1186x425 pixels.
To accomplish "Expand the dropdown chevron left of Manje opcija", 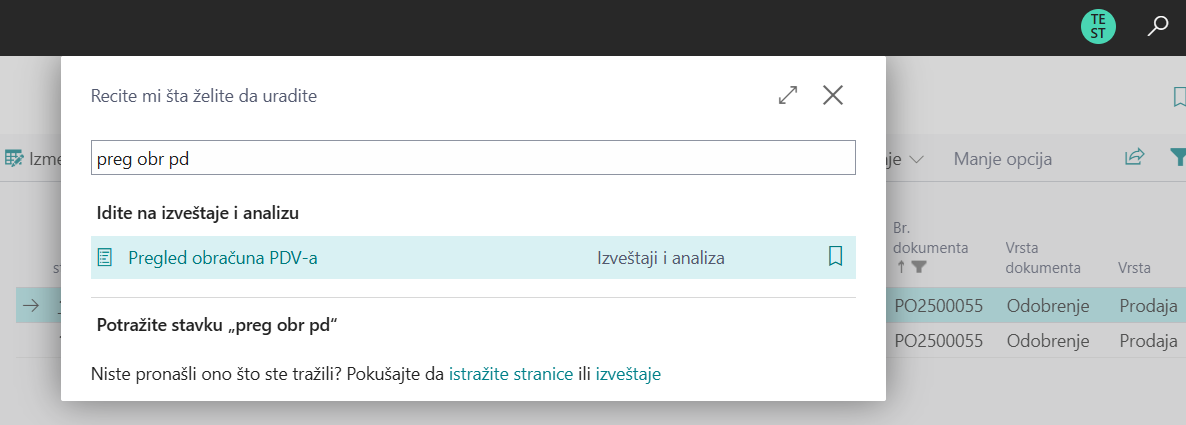I will (x=916, y=159).
